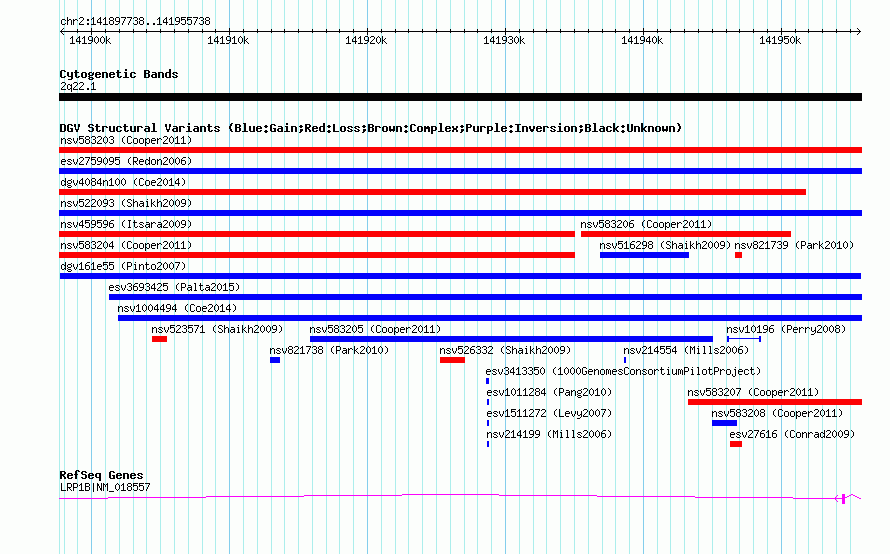Select the nsv821738 (Park2010) blue marker
The height and width of the screenshot is (554, 890).
point(275,360)
